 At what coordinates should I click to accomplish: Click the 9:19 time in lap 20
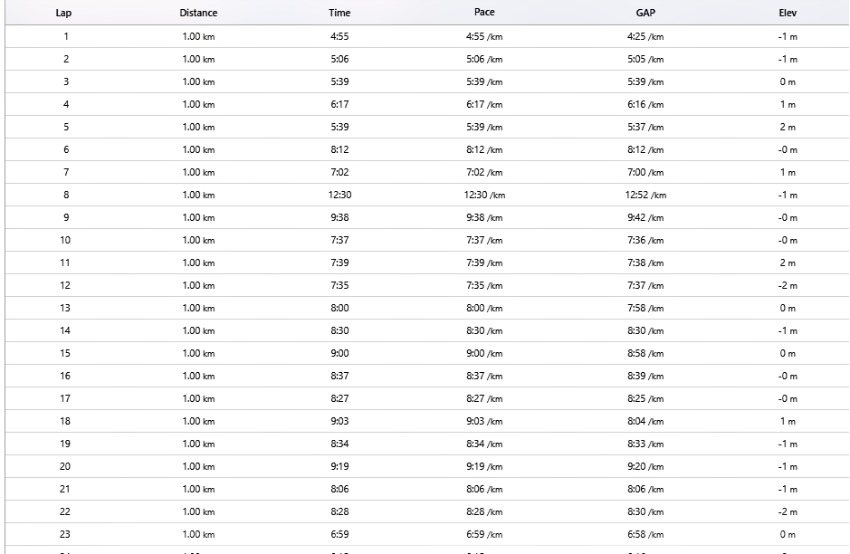coord(339,467)
